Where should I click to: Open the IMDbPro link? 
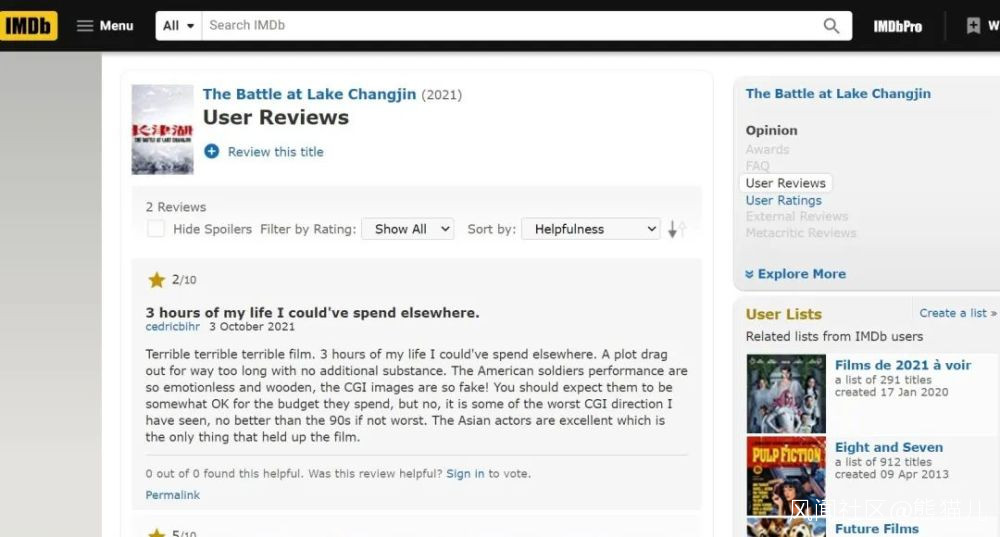(897, 26)
